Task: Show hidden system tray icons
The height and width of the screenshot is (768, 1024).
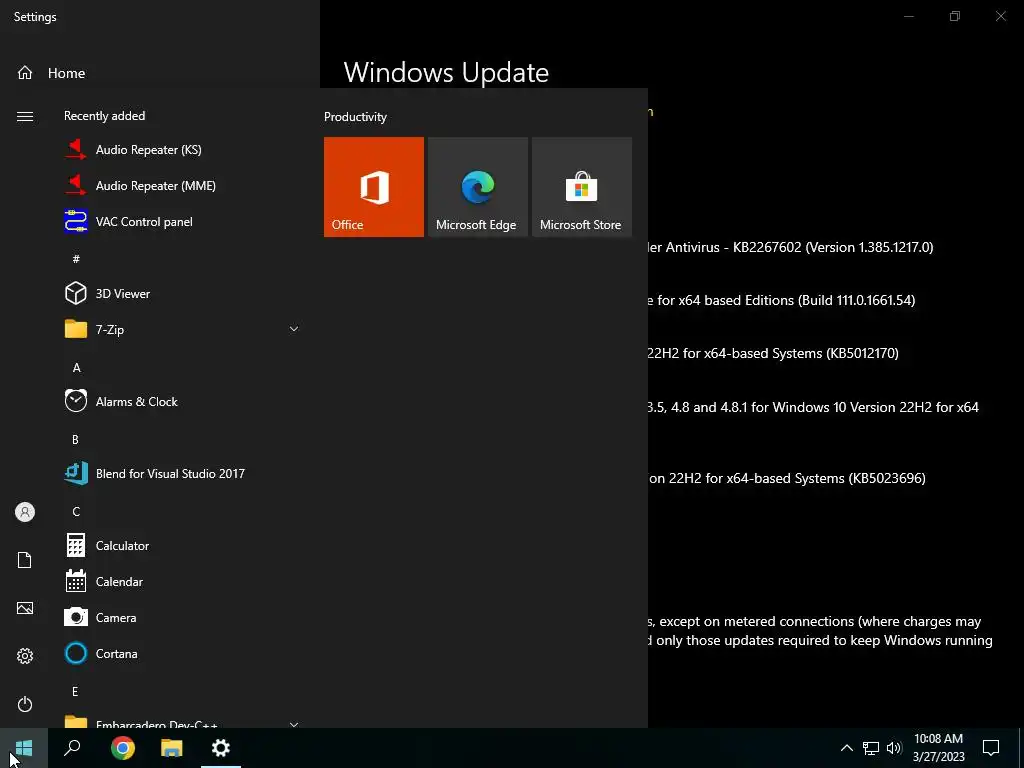Action: [x=846, y=748]
